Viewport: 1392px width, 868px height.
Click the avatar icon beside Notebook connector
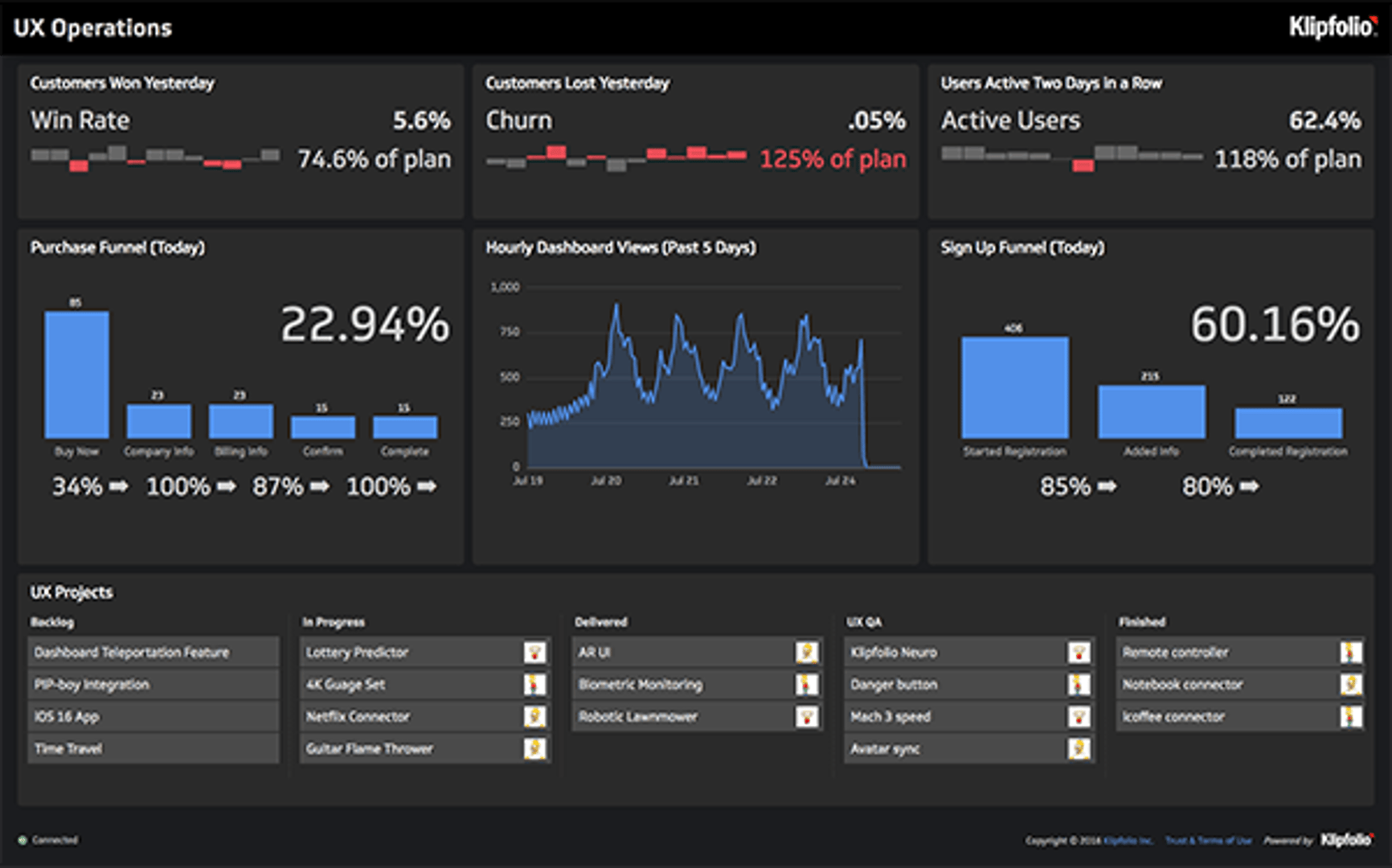pyautogui.click(x=1350, y=684)
